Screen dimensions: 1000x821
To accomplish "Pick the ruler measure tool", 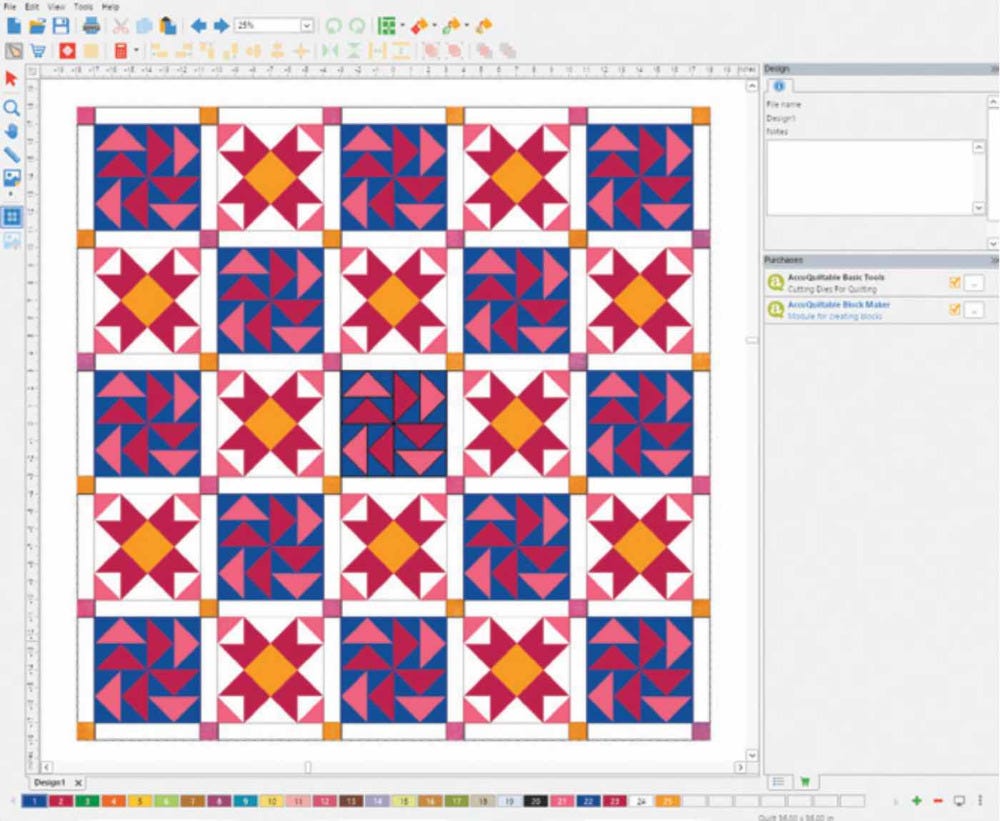I will tap(12, 154).
